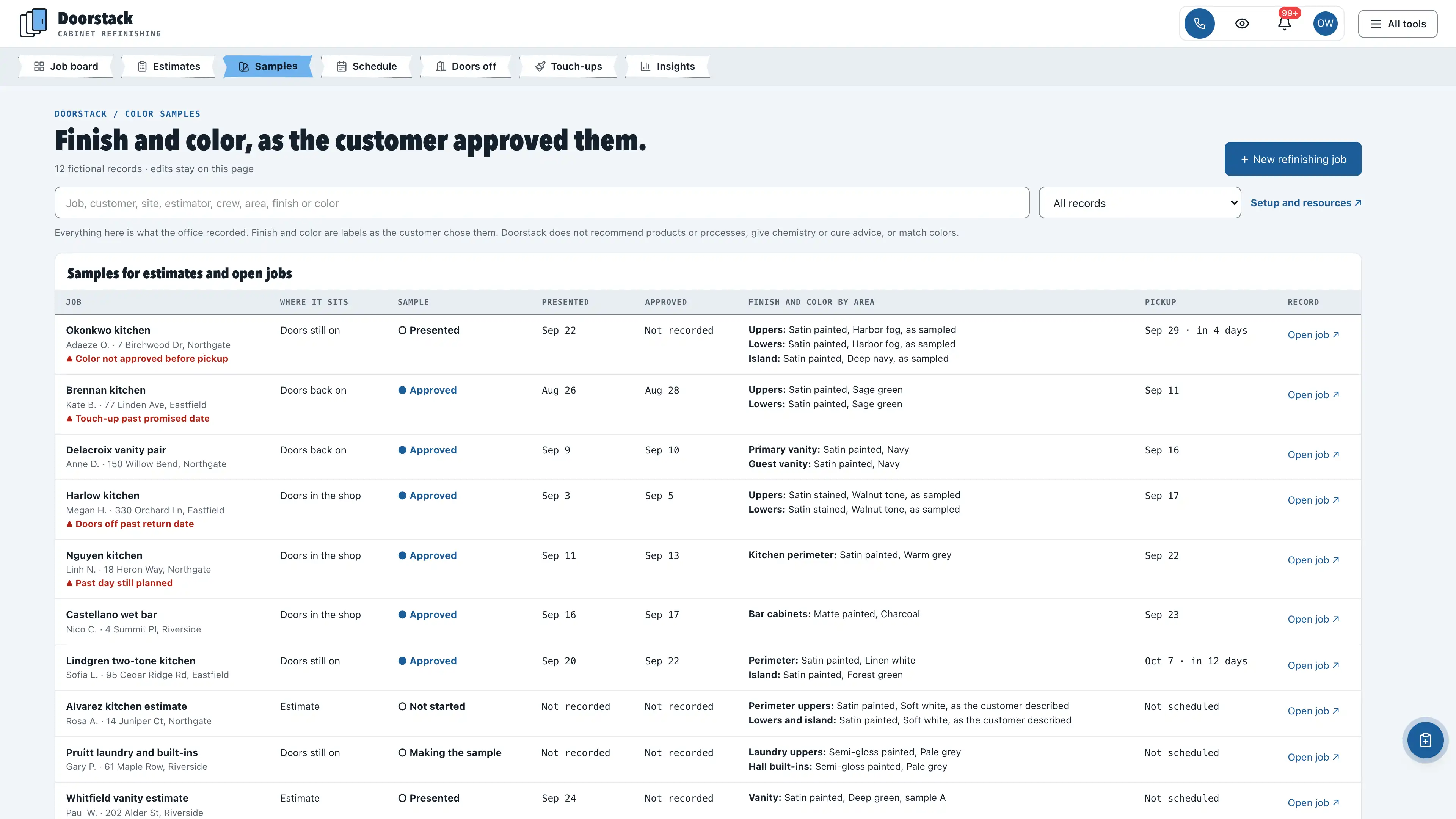This screenshot has height=819, width=1456.
Task: Switch to the Estimates tab
Action: [168, 66]
